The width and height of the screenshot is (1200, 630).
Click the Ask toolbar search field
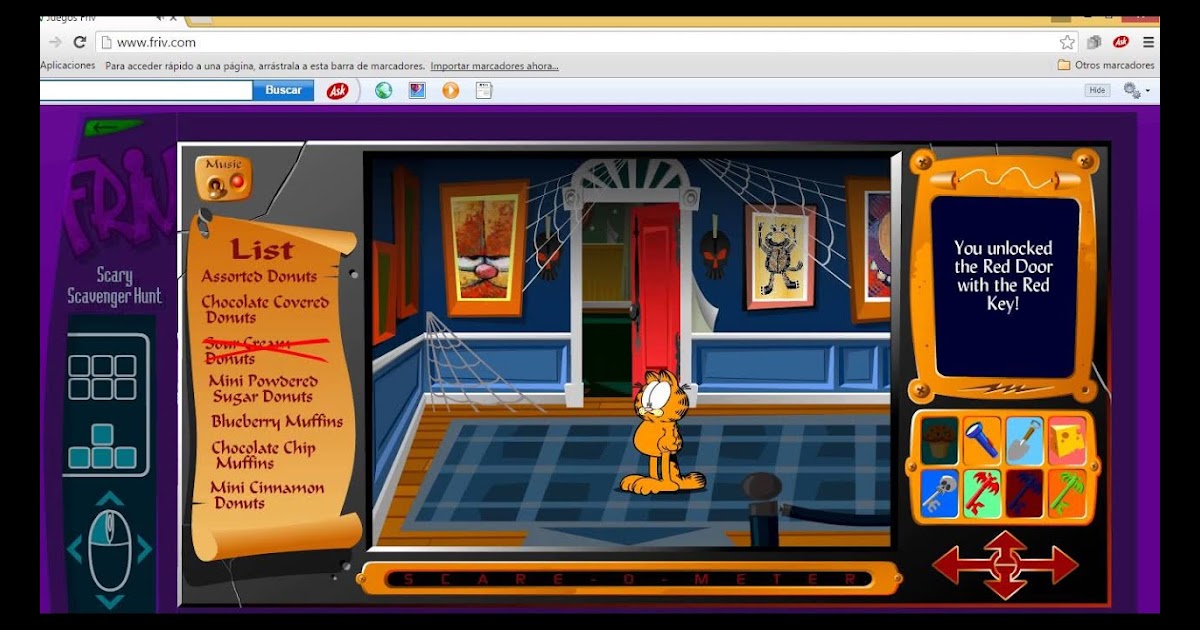point(146,90)
